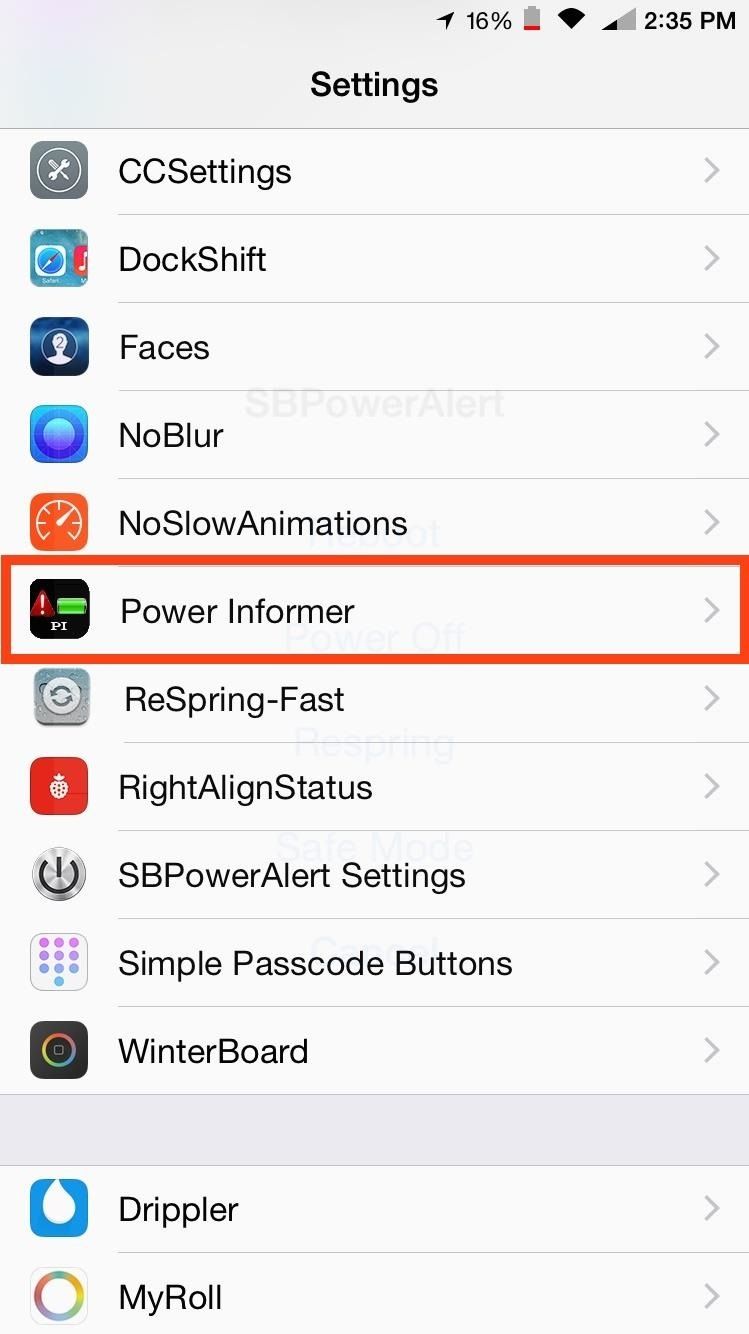
Task: Tap the Drippler water drop icon
Action: 59,1209
